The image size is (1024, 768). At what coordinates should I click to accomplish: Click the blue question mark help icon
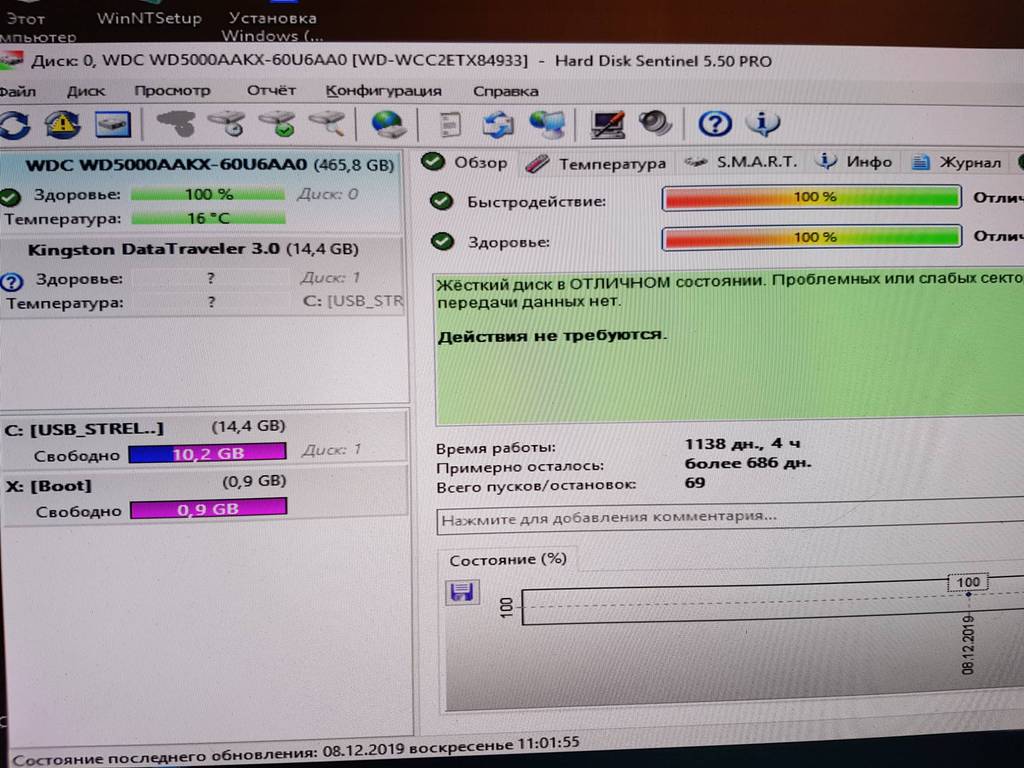pyautogui.click(x=714, y=123)
